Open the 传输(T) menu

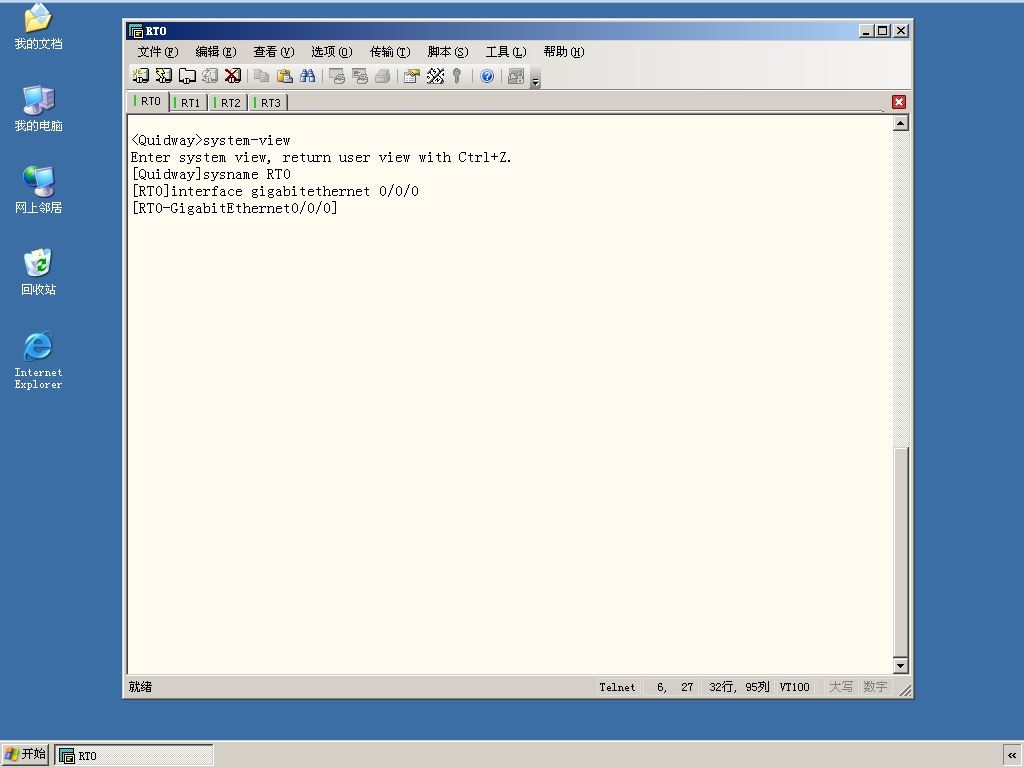(x=390, y=52)
